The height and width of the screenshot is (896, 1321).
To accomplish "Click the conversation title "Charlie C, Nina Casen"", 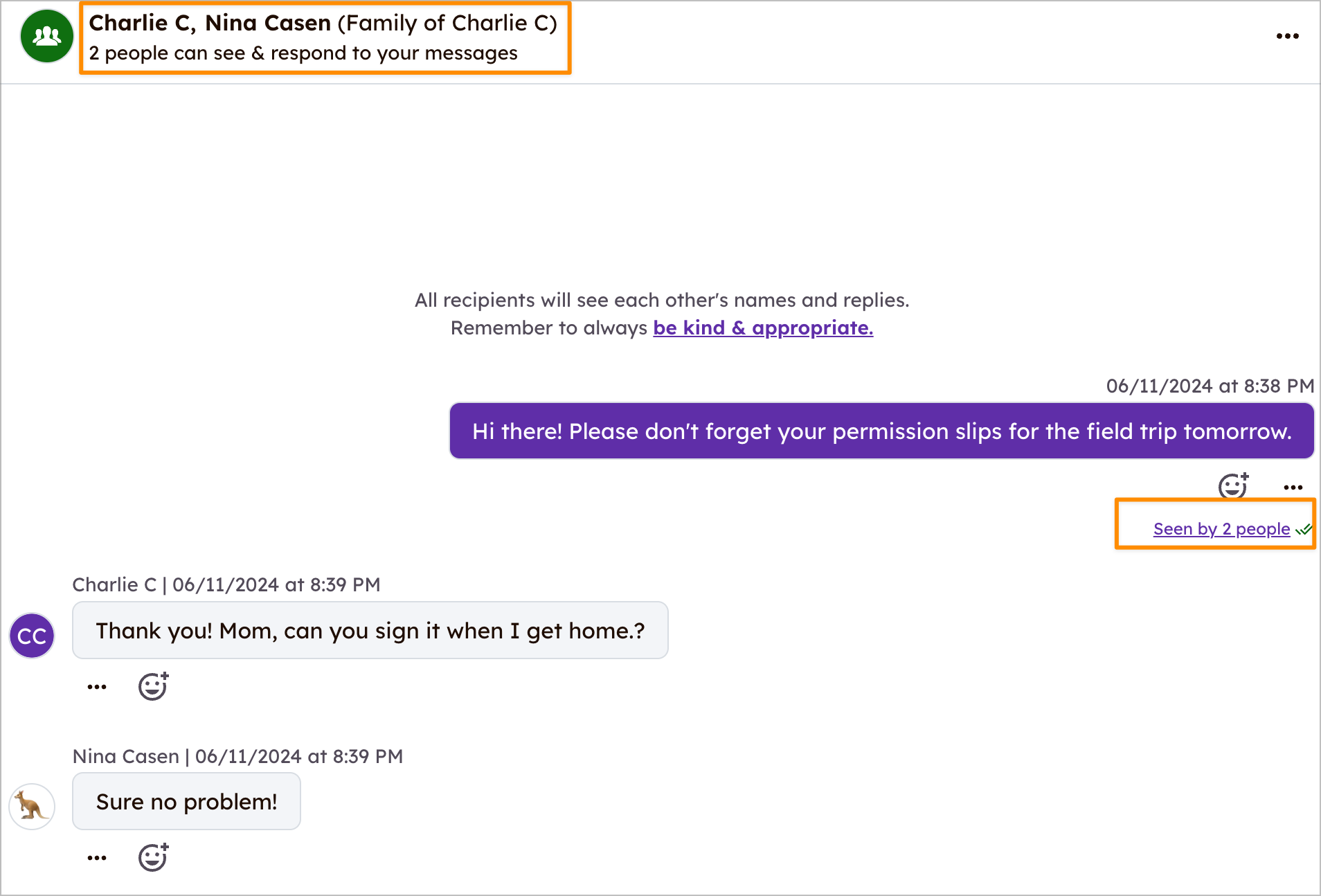I will click(x=210, y=23).
